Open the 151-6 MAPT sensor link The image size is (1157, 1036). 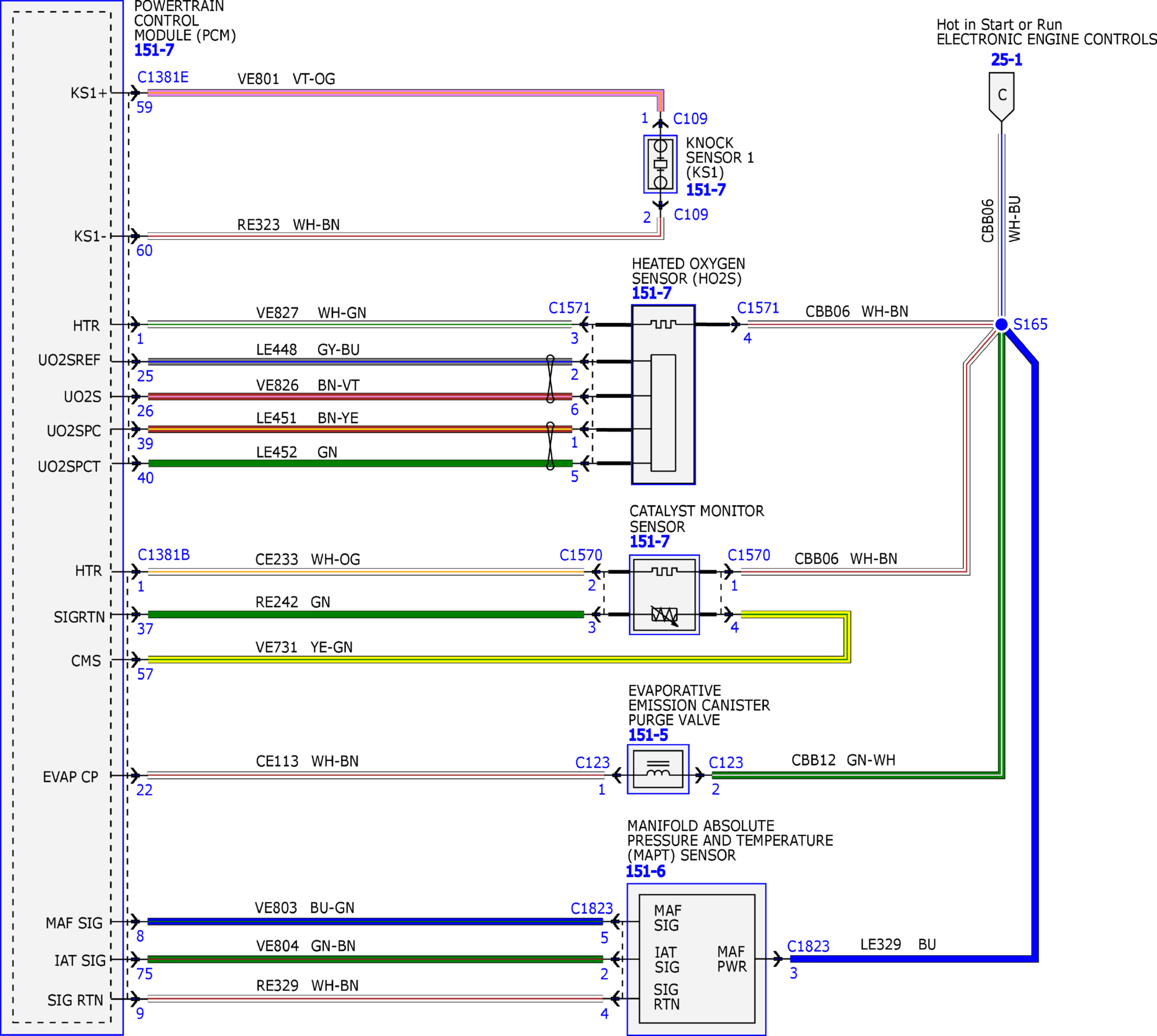tap(645, 871)
